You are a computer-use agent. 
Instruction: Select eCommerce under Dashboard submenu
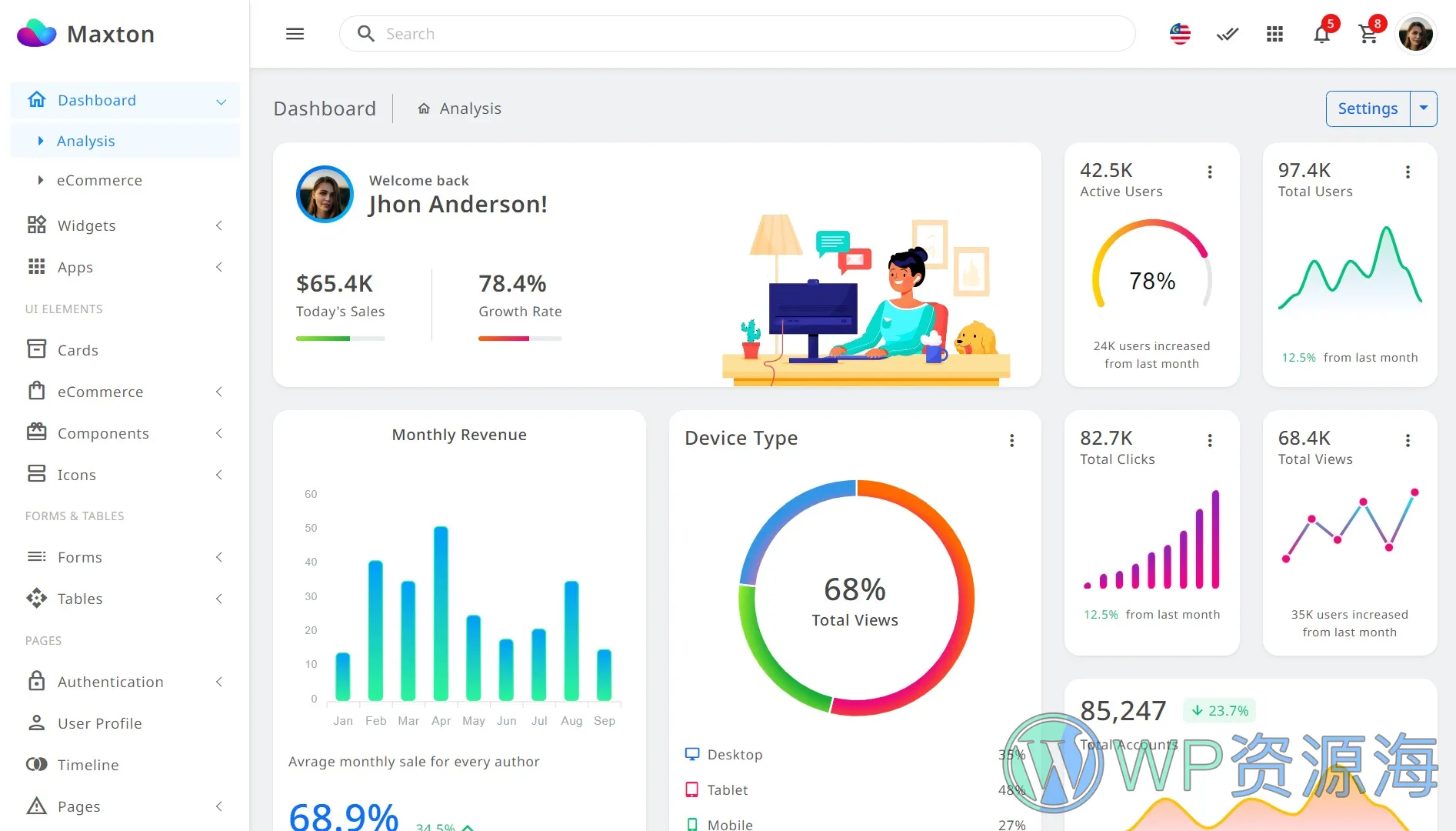[99, 180]
